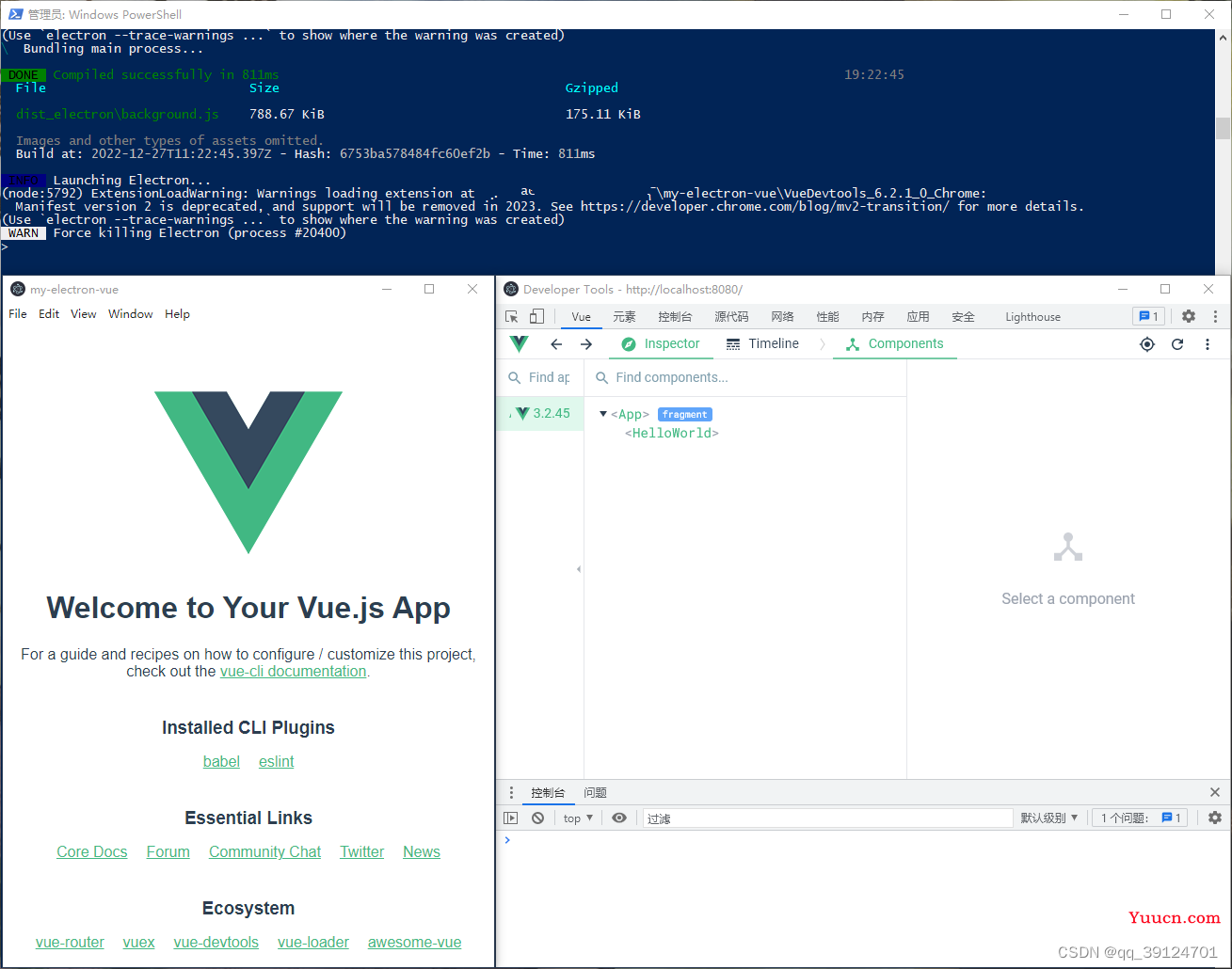1232x969 pixels.
Task: Switch to the Timeline tab
Action: click(762, 344)
